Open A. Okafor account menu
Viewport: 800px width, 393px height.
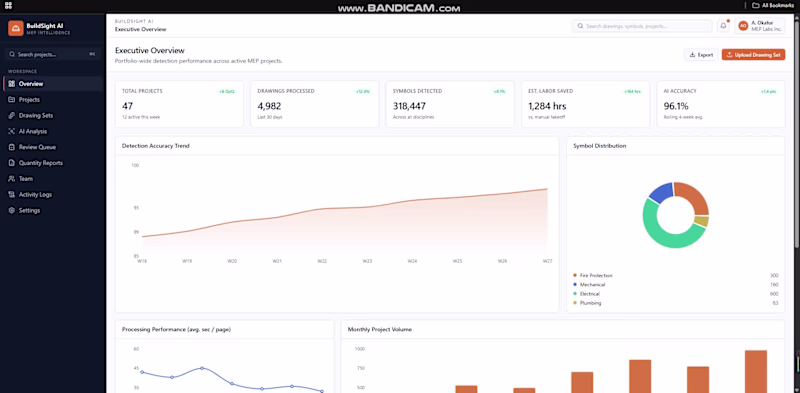click(760, 26)
